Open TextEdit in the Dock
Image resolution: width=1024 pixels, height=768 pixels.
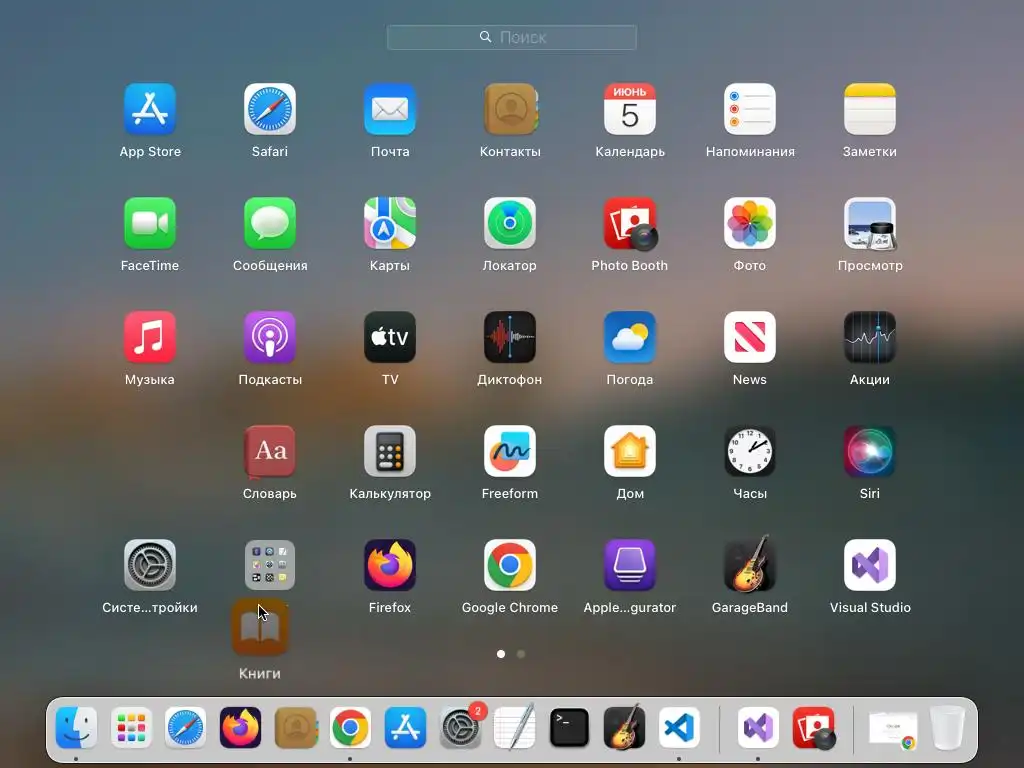(x=515, y=728)
